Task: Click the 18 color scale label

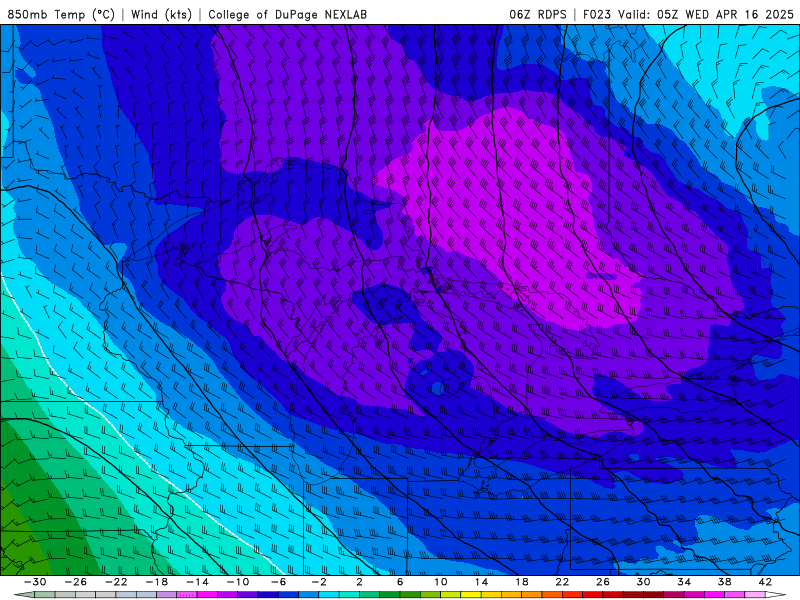Action: point(521,582)
